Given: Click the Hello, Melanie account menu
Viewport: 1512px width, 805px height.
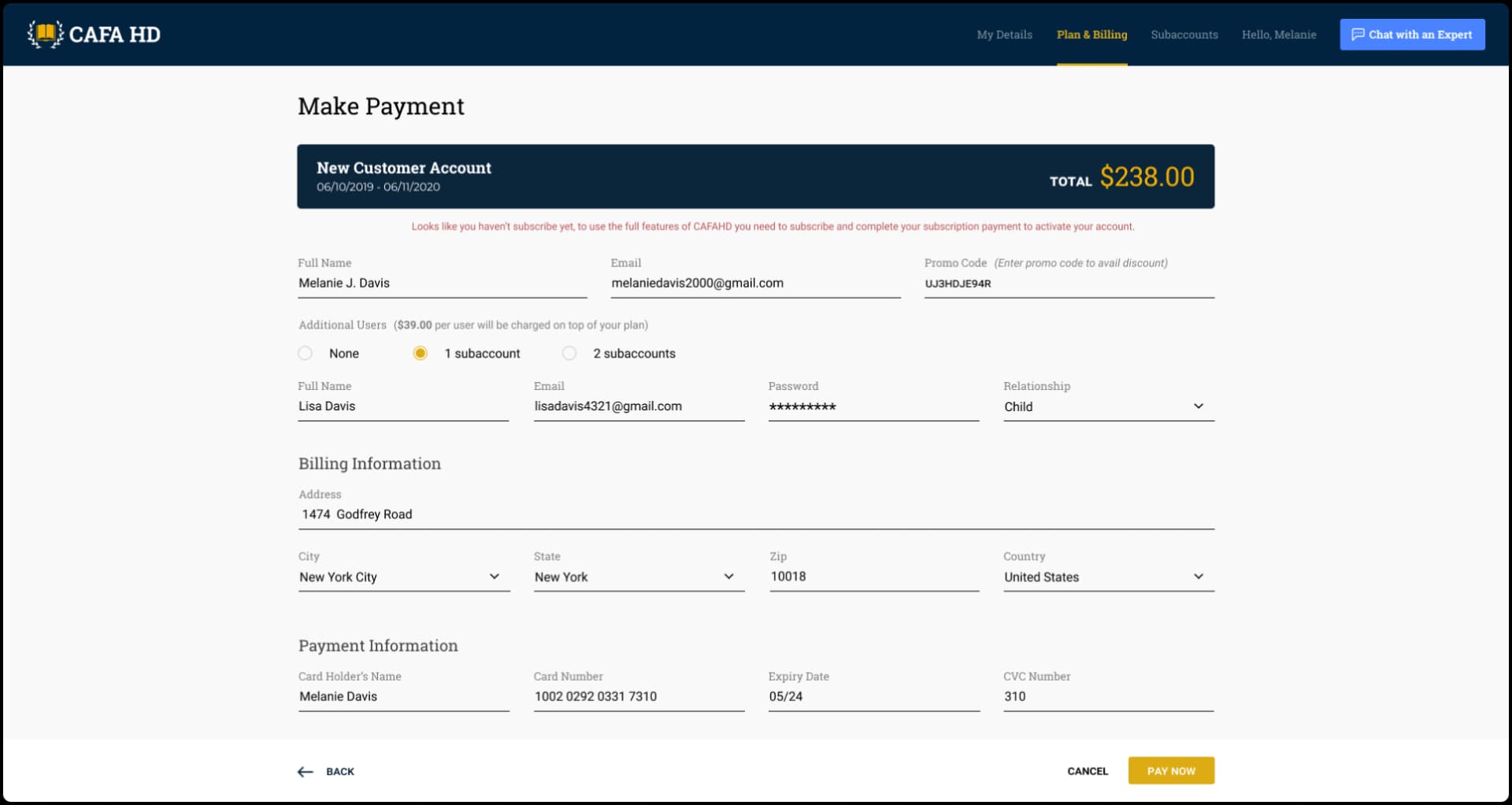Looking at the screenshot, I should (x=1279, y=34).
